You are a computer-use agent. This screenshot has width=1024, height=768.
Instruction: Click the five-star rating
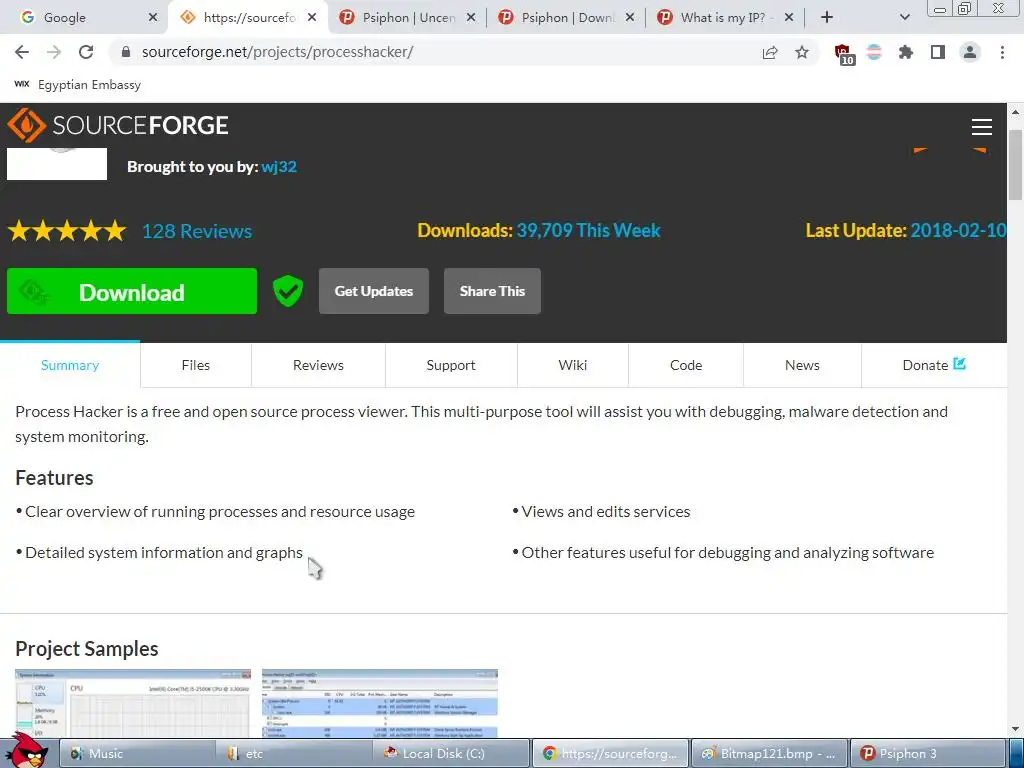coord(67,231)
